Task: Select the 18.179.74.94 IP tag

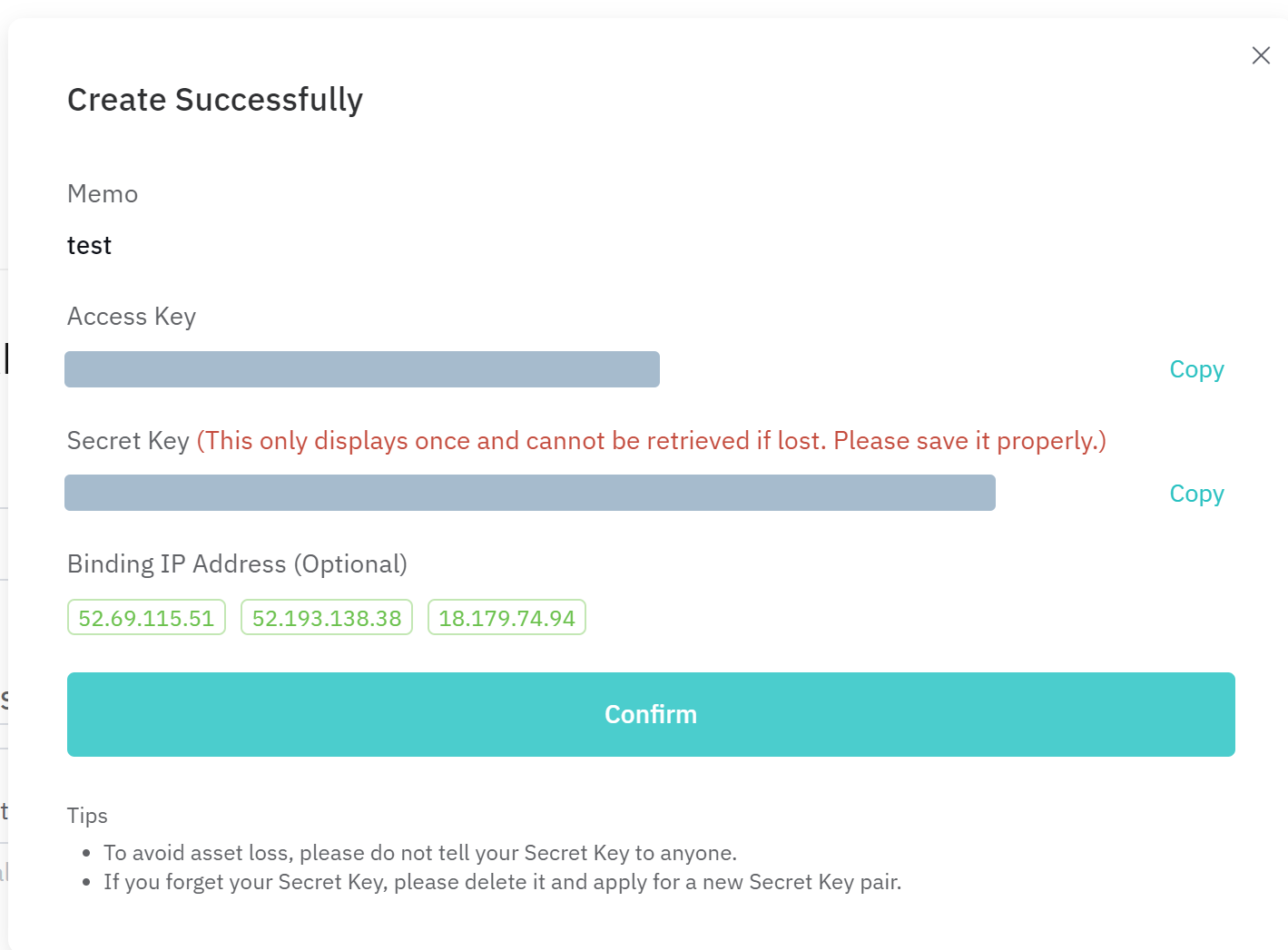Action: point(506,618)
